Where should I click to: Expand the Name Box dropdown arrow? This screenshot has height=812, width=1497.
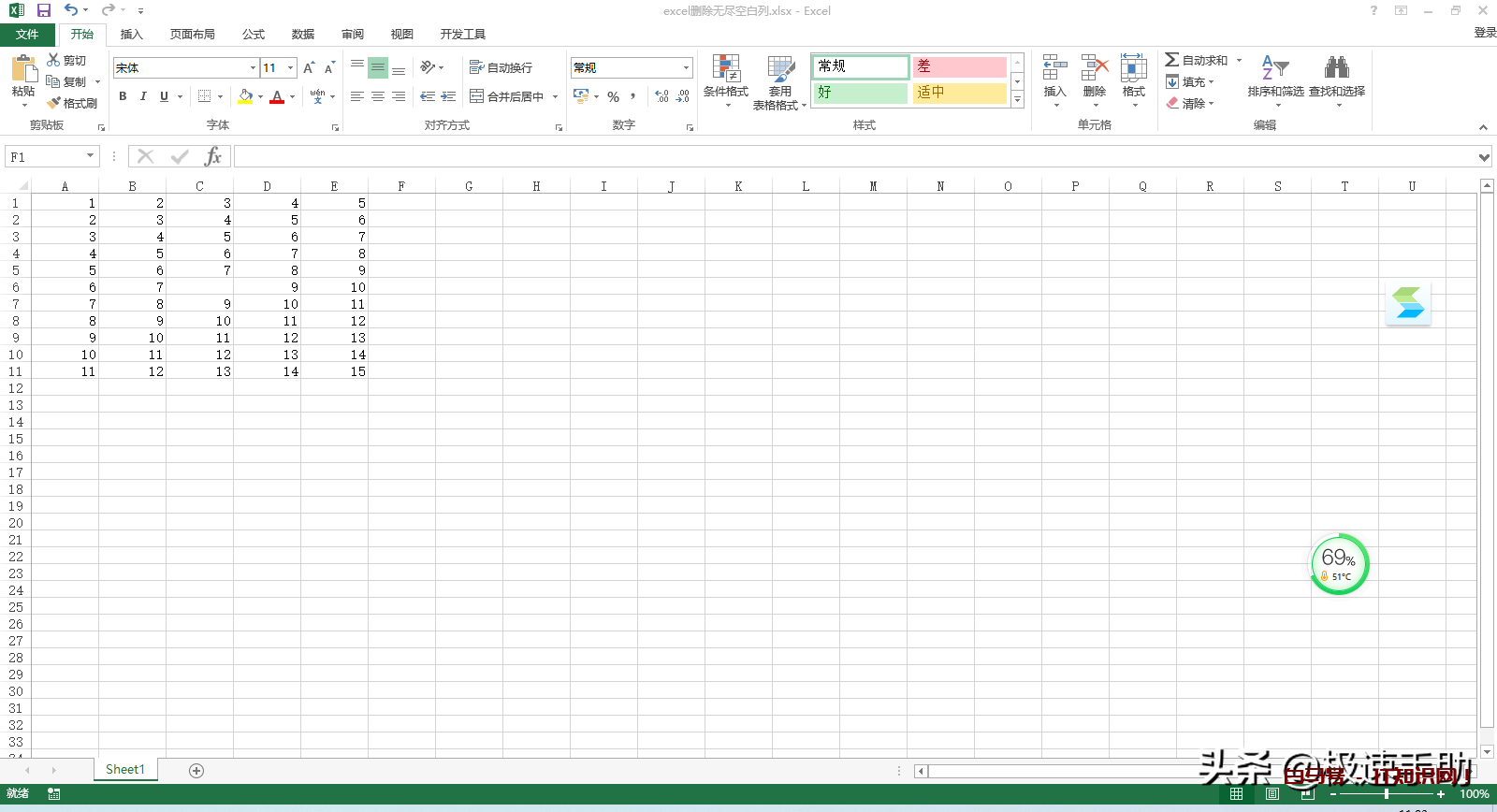[91, 156]
